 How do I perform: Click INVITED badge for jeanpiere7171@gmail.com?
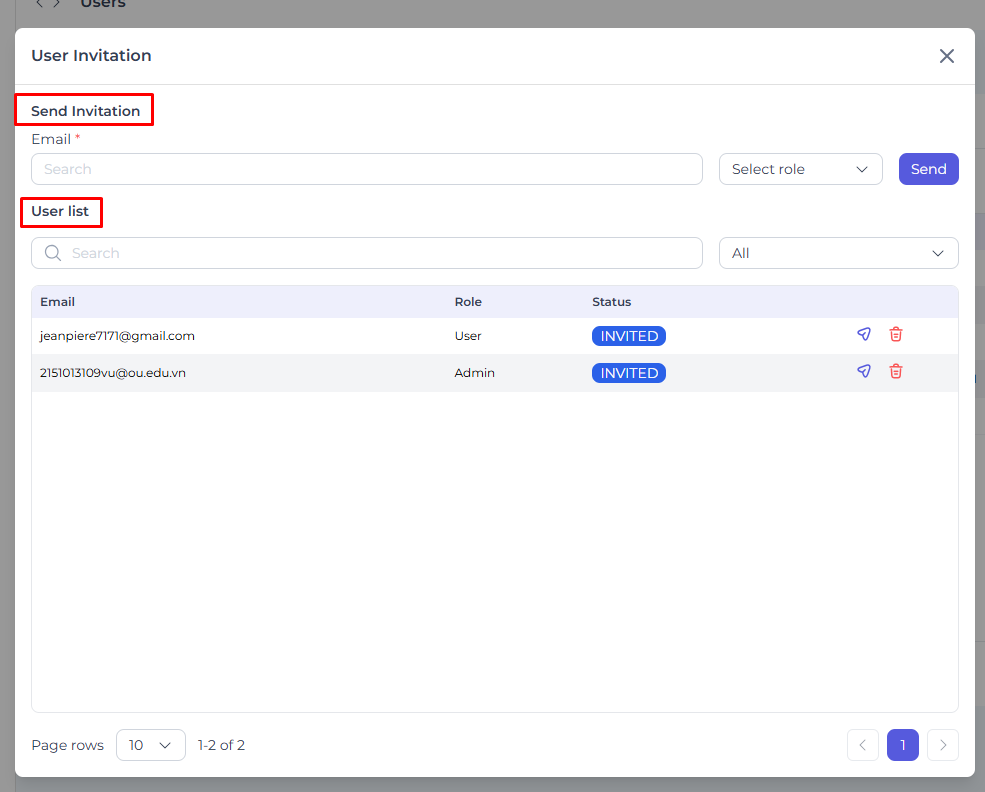click(x=629, y=336)
